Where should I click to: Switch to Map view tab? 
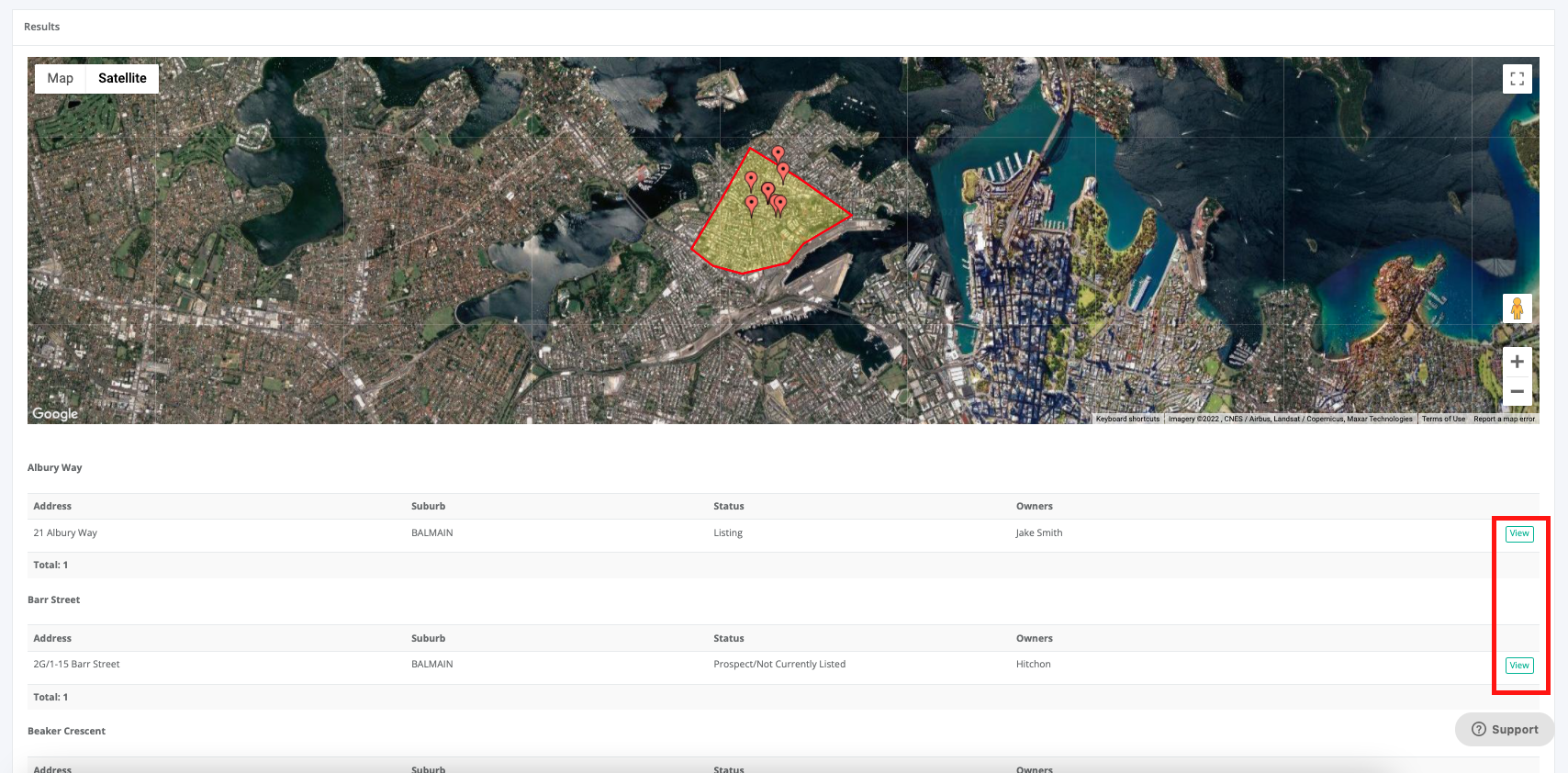click(61, 78)
